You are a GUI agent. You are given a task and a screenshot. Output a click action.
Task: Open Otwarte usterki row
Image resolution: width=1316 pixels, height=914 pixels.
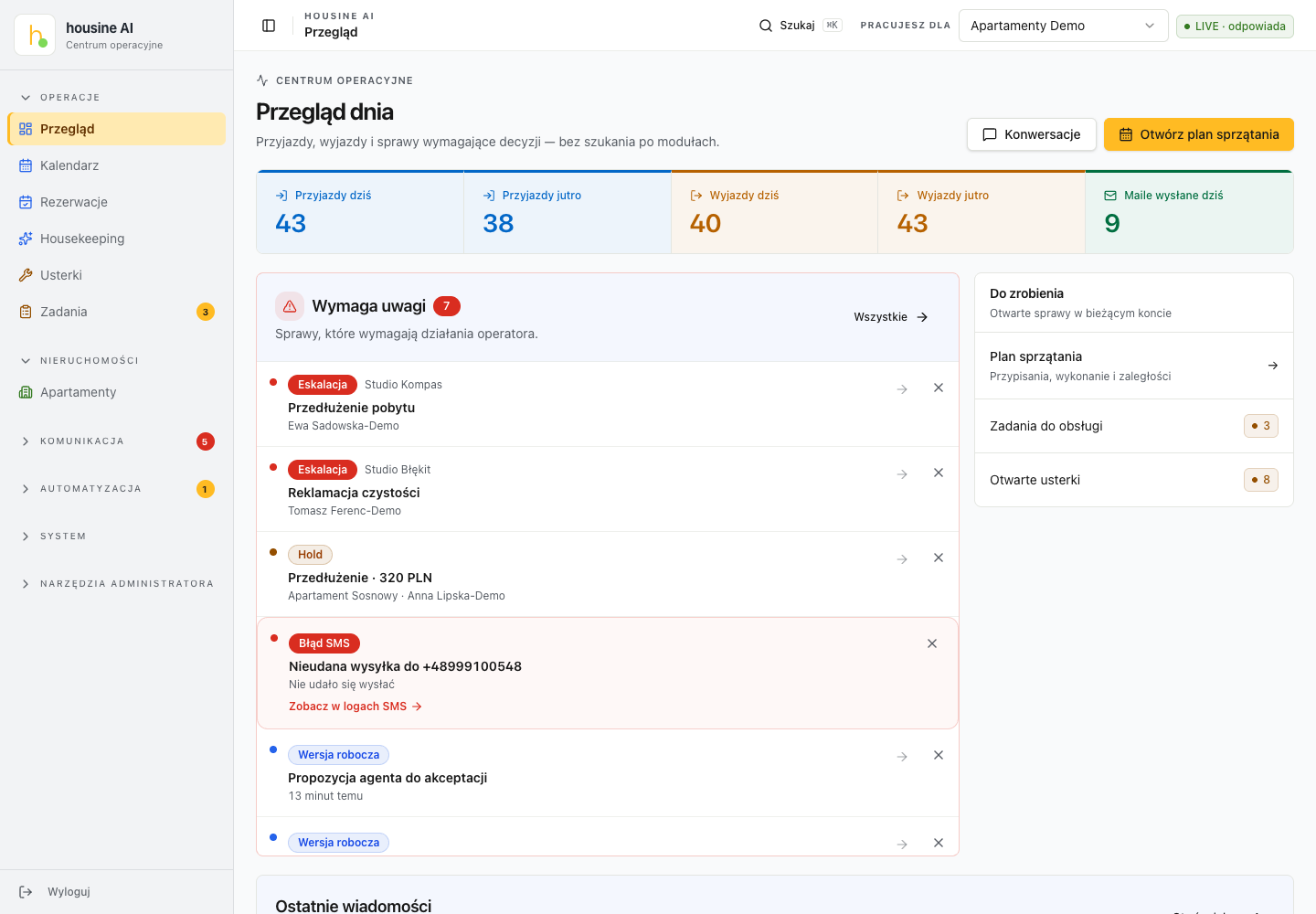[x=1134, y=480]
